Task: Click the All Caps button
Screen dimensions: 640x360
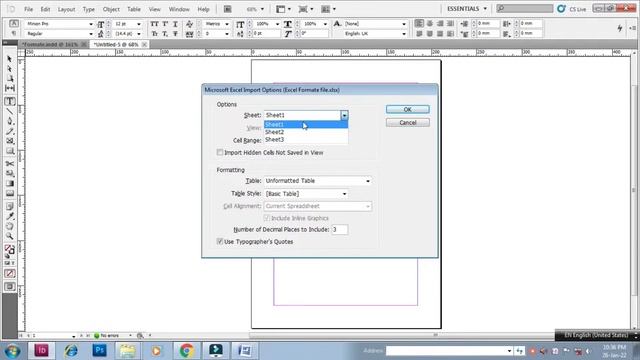Action: coord(154,24)
